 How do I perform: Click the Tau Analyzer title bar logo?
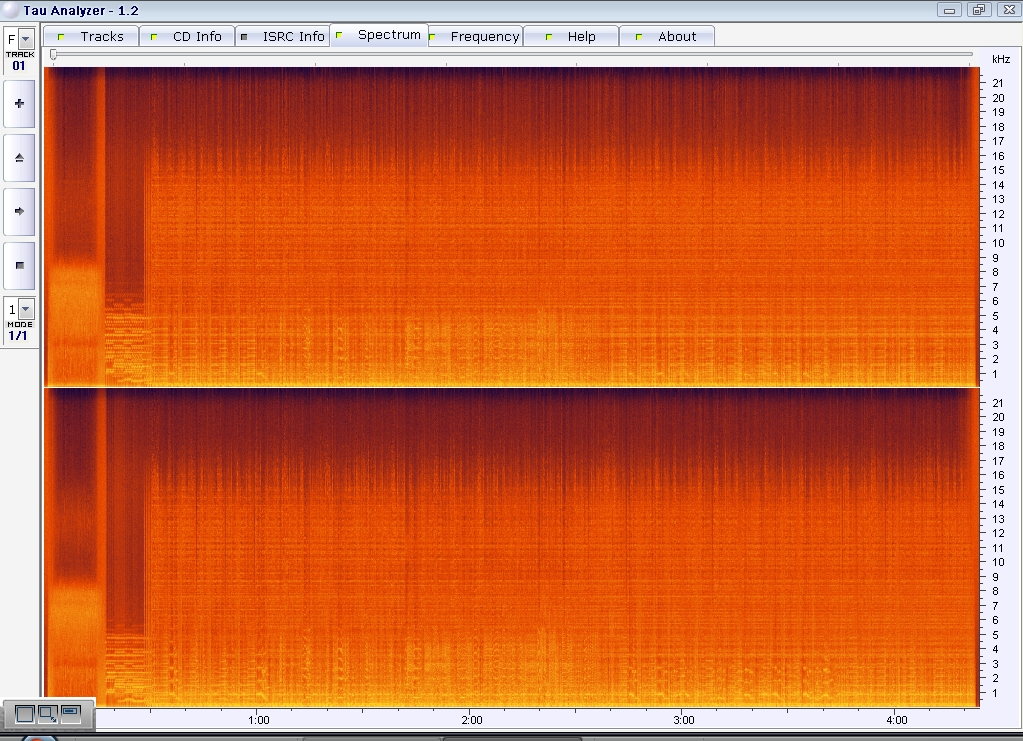click(10, 10)
